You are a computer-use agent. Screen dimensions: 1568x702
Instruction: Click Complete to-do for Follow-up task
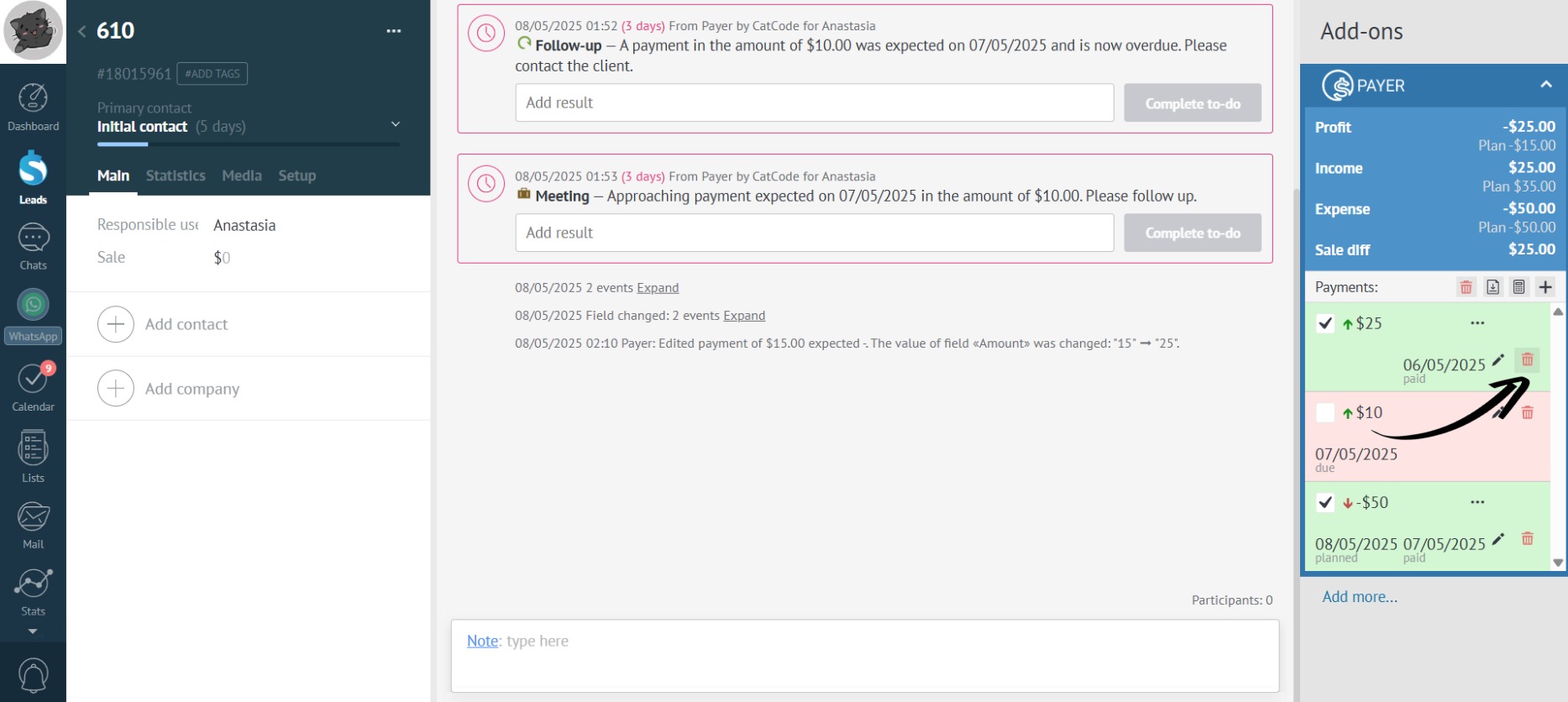click(x=1192, y=103)
